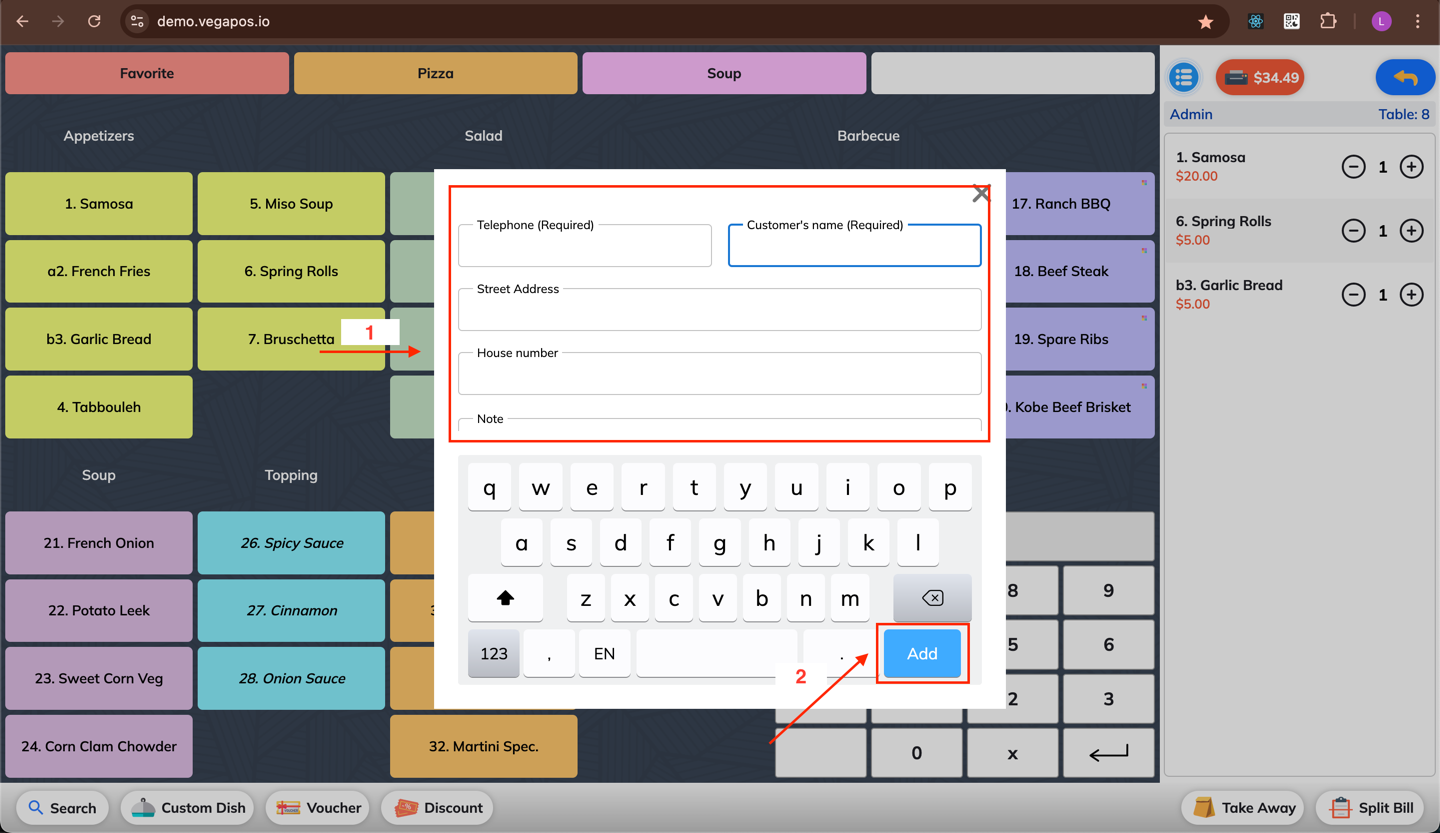Focus the Telephone (Required) field
Image resolution: width=1440 pixels, height=833 pixels.
coord(585,246)
